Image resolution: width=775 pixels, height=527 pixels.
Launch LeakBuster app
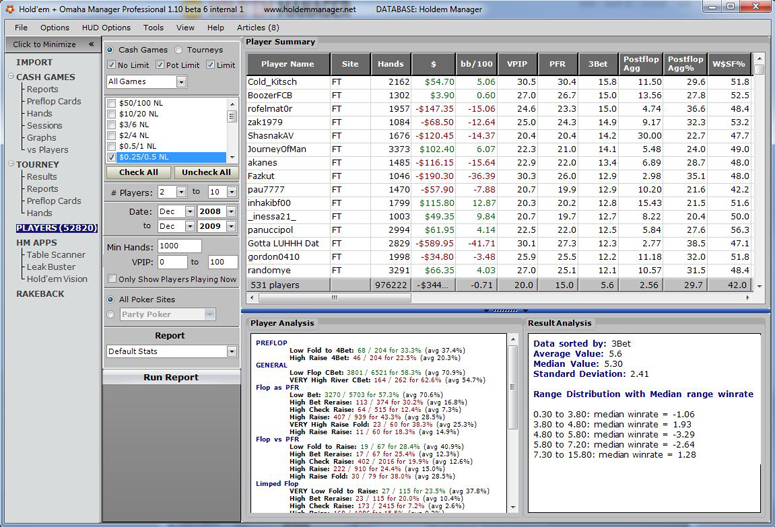tap(51, 267)
